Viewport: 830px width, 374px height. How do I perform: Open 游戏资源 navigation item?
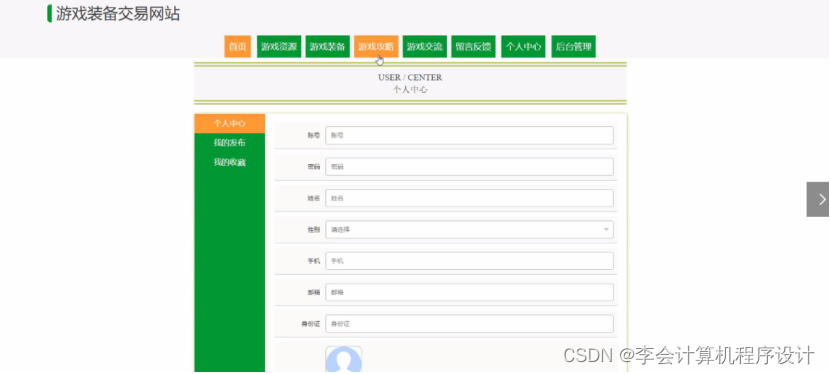click(279, 47)
